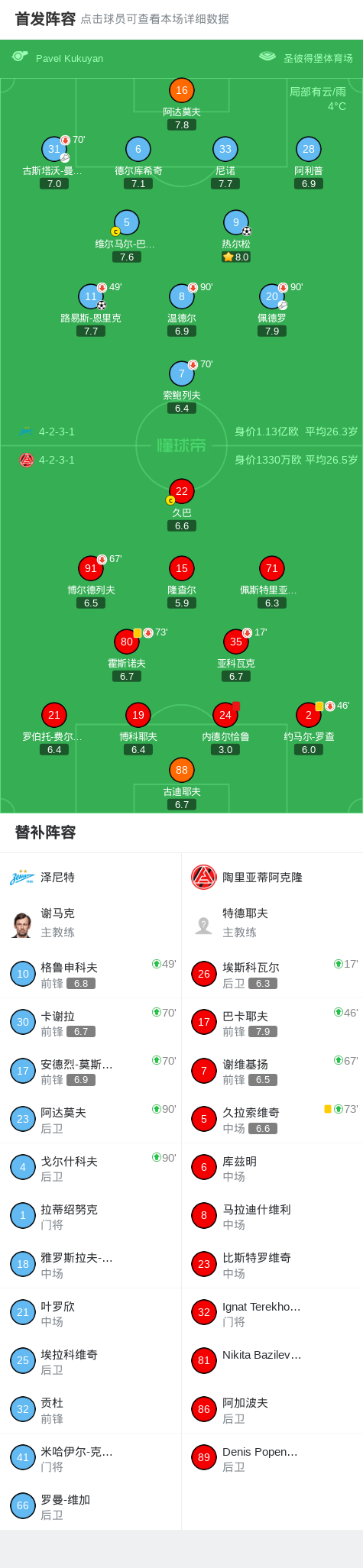Open substitute 格鲁申科夫 number 10 row

click(x=91, y=974)
